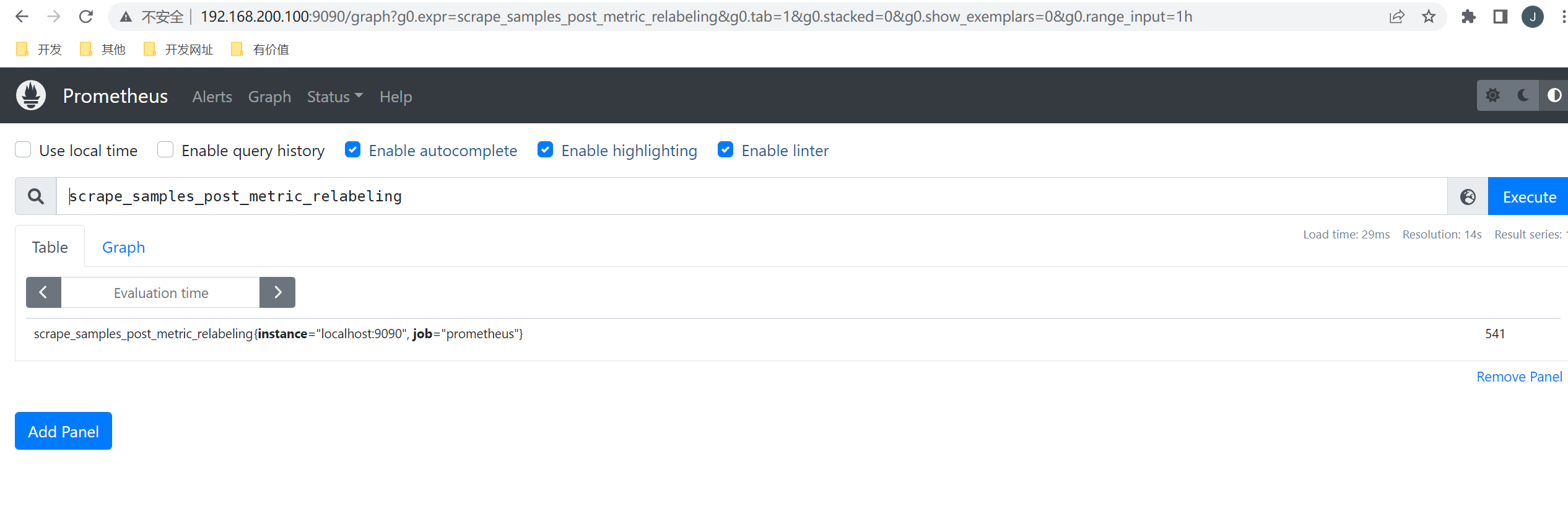Enable Use local time checkbox
The height and width of the screenshot is (516, 1568).
tap(23, 150)
